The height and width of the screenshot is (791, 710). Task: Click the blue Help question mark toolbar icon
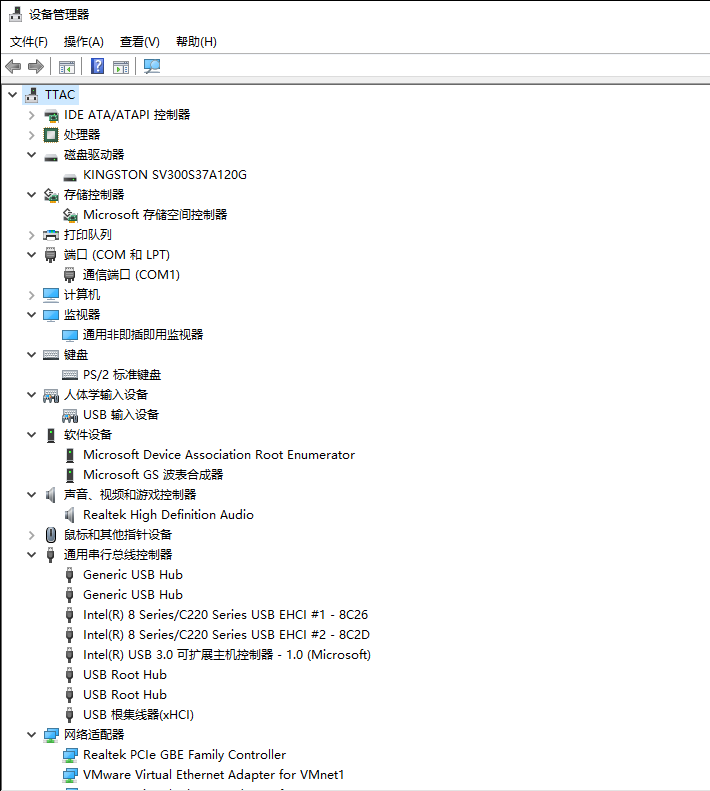(97, 66)
